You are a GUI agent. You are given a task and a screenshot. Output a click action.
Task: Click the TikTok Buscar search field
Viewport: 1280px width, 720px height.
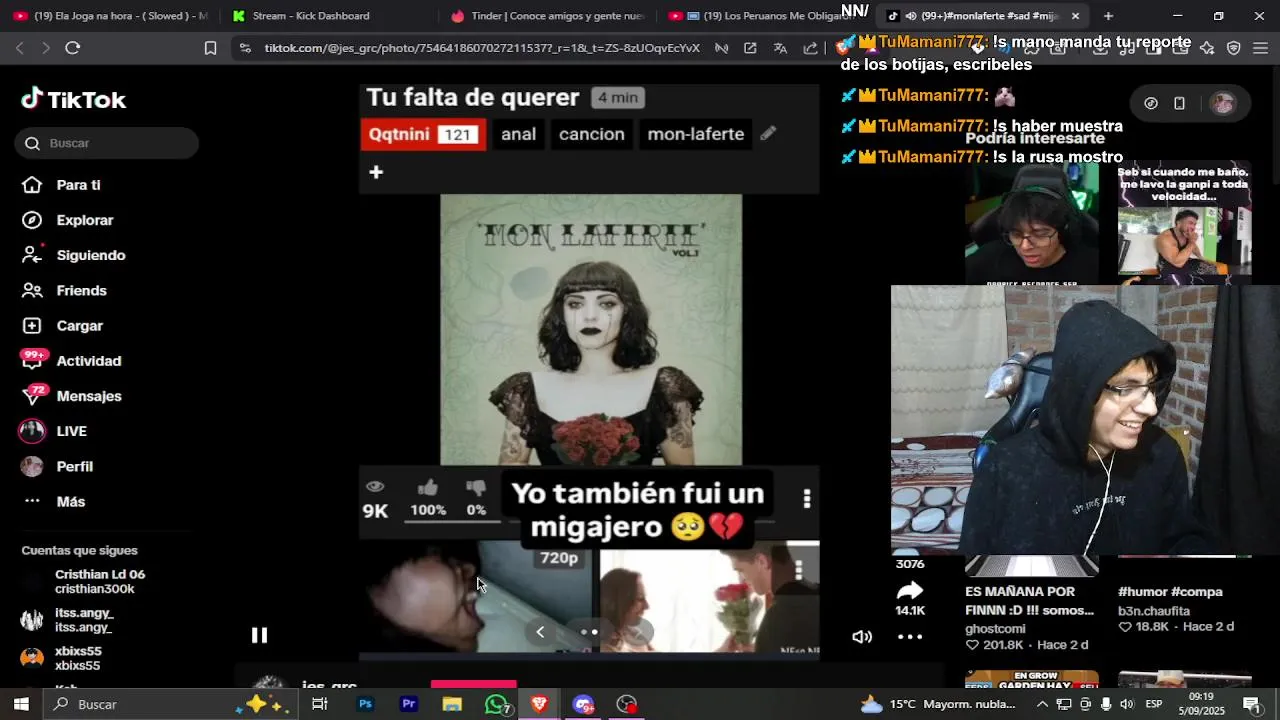coord(107,143)
